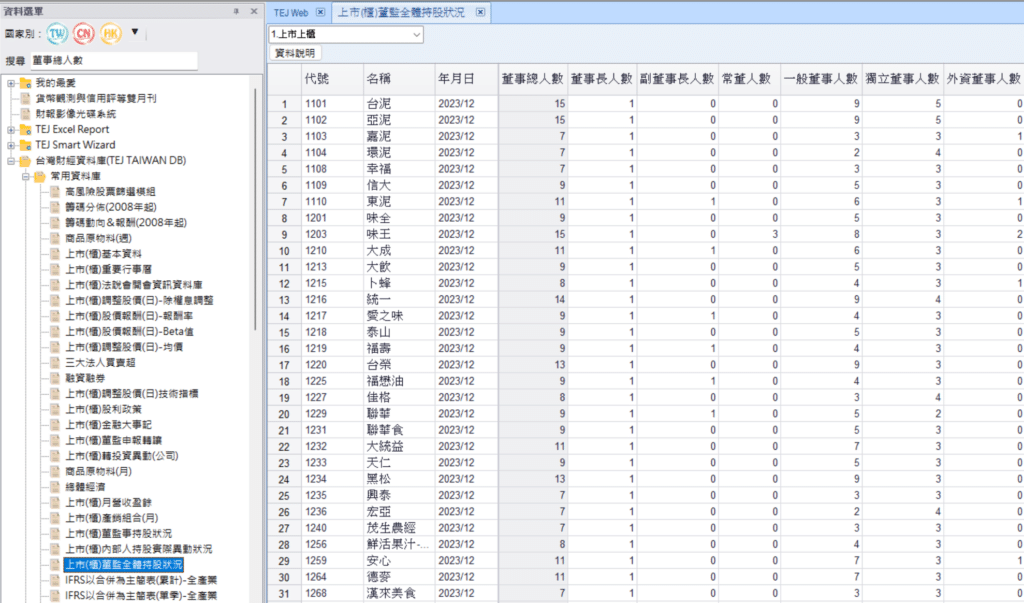This screenshot has height=603, width=1024.
Task: Close the 上市(櫃)董監全體持股狀況 tab
Action: tap(480, 12)
